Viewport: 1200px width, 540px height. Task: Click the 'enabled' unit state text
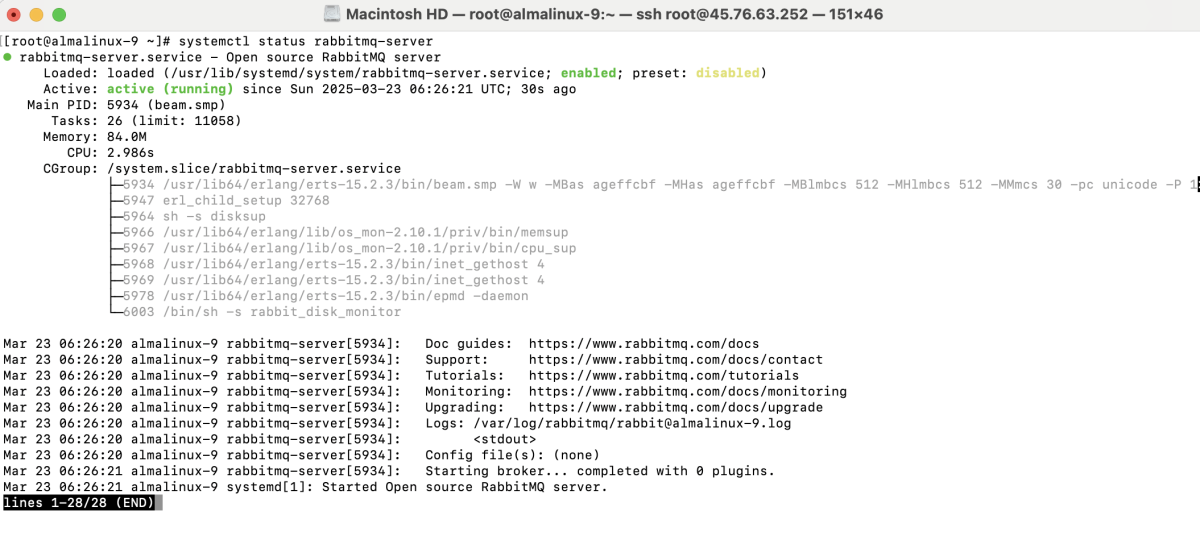point(588,74)
